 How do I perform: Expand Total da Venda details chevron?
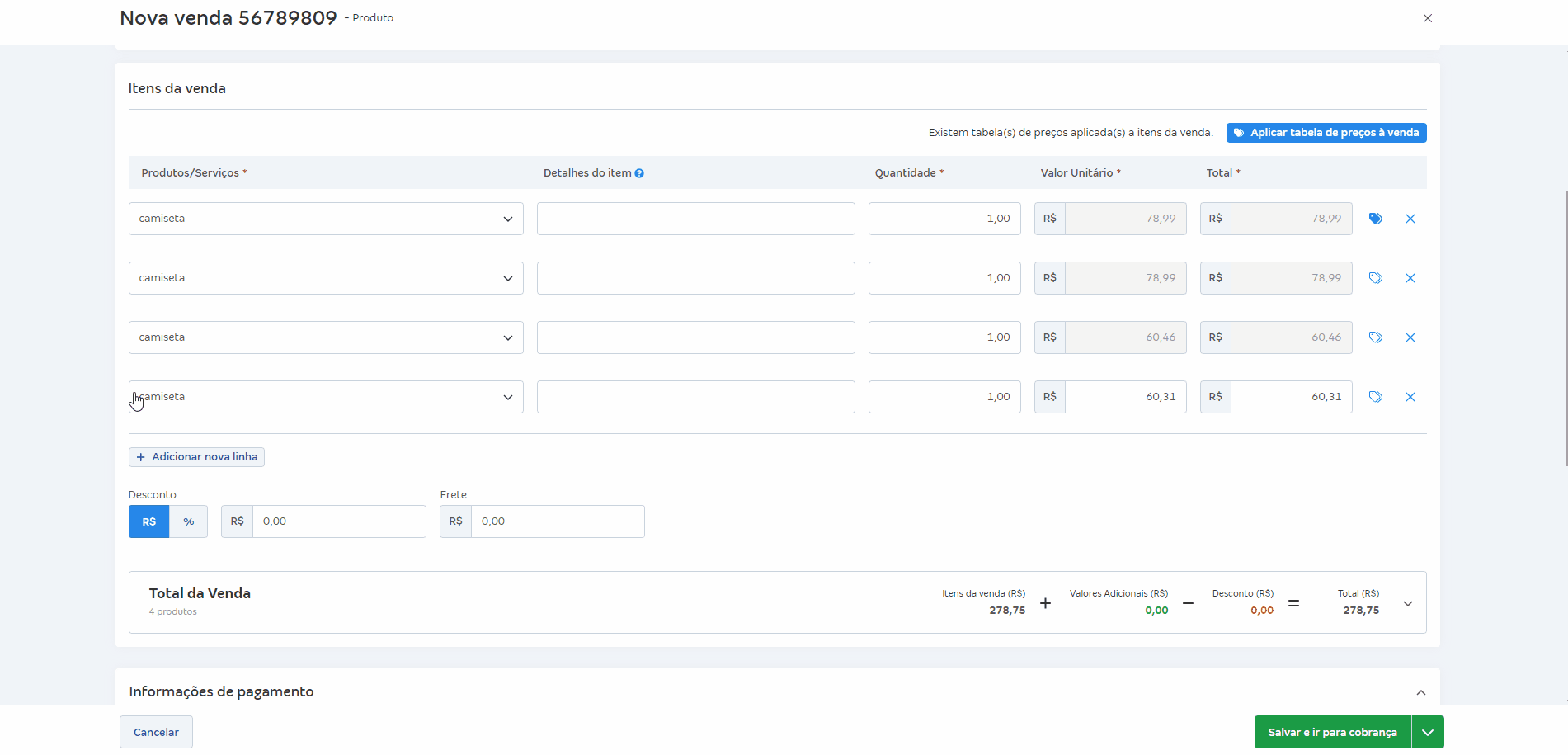click(1408, 603)
